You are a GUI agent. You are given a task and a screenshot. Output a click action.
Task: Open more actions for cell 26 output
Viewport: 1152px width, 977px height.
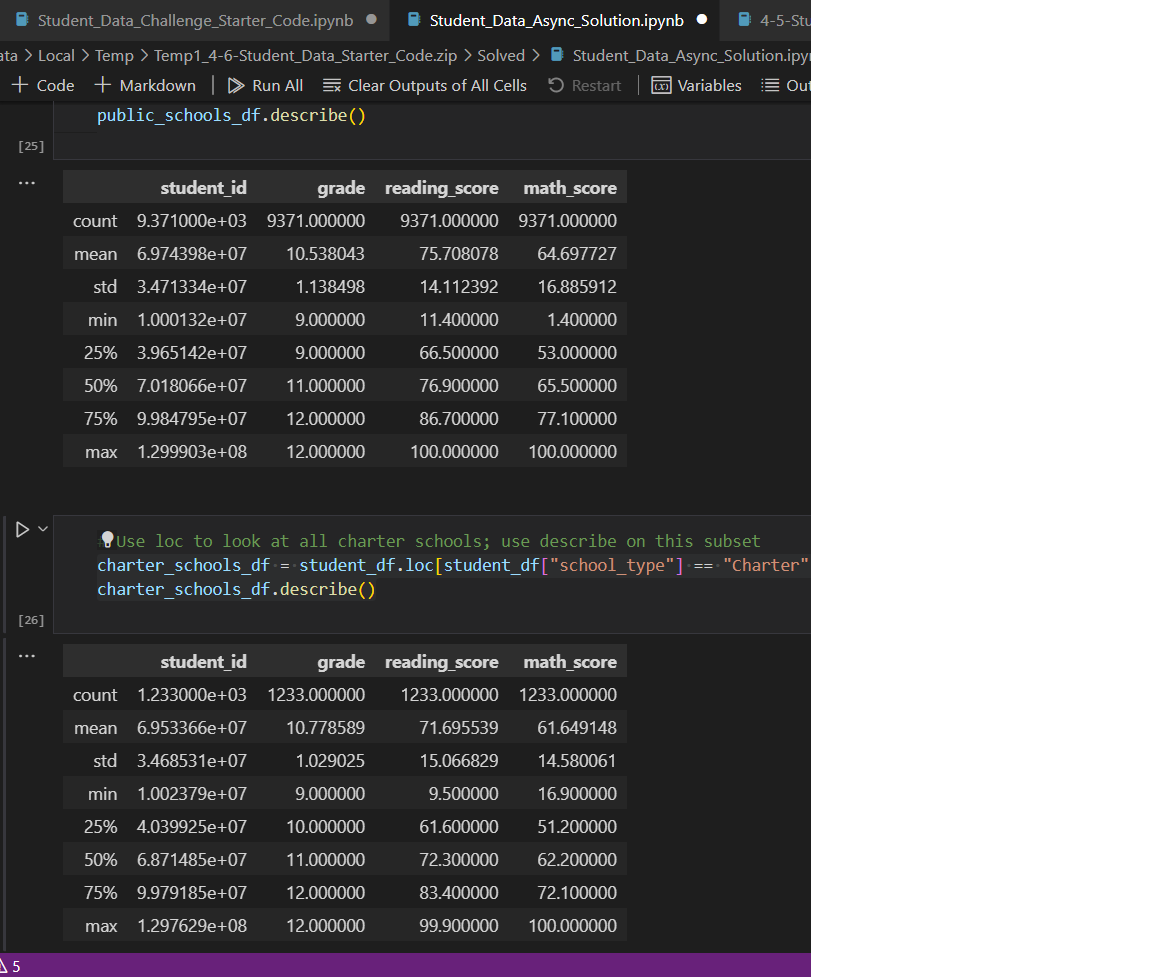click(26, 655)
